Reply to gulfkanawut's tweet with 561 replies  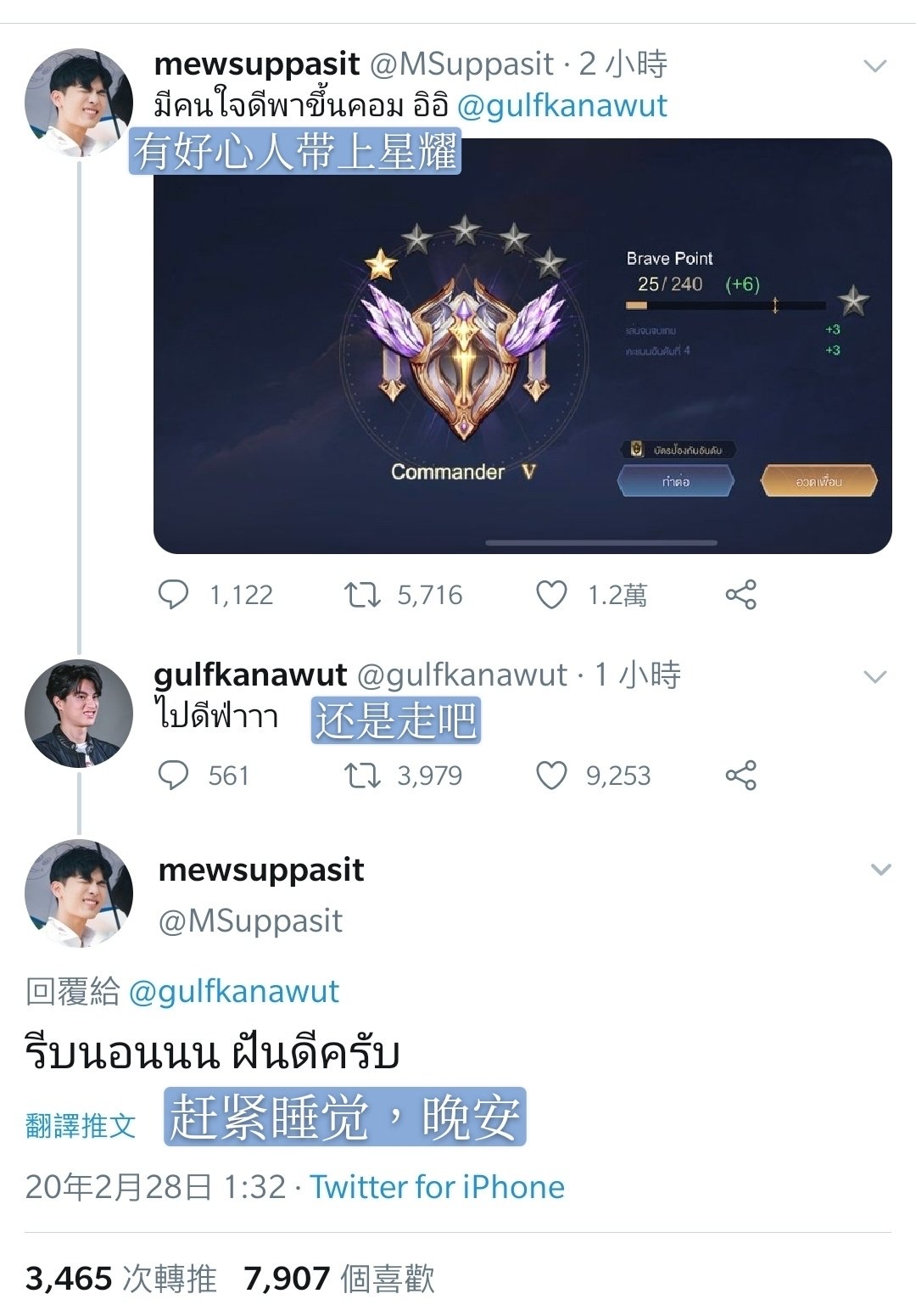click(174, 776)
